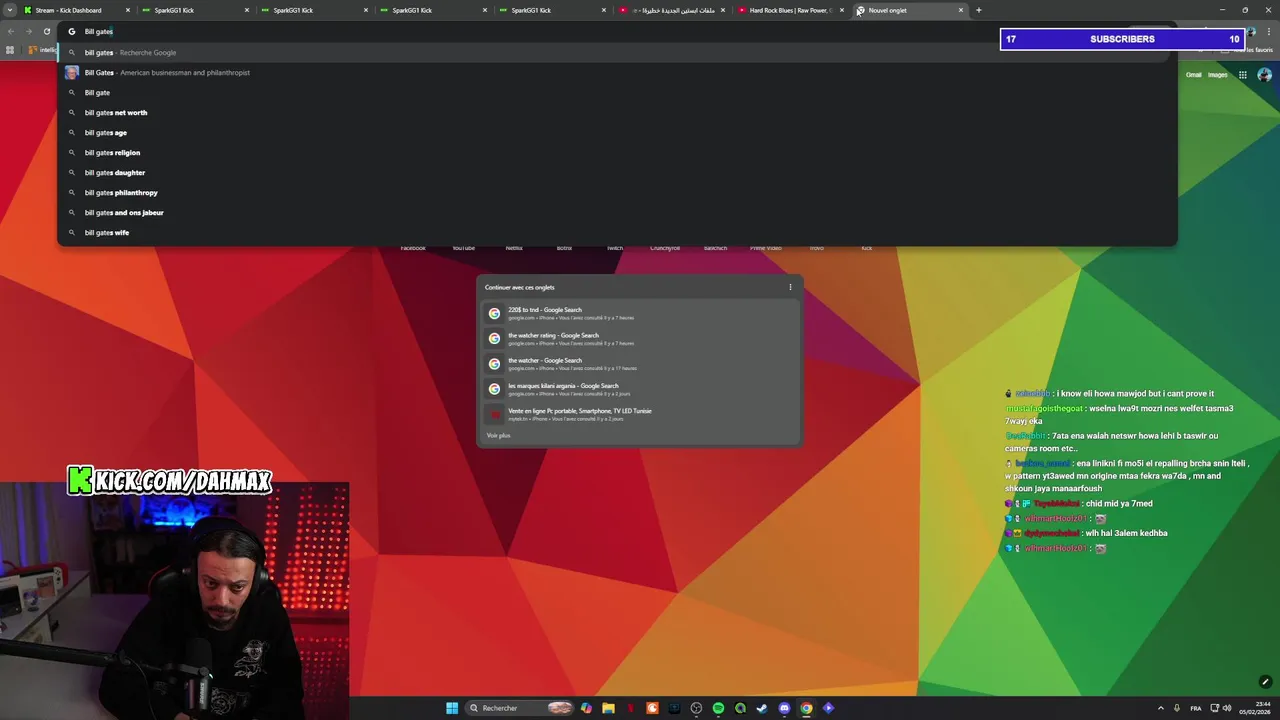The width and height of the screenshot is (1280, 720).
Task: Open 'les marques kilani argania - Google Search' entry
Action: [639, 389]
